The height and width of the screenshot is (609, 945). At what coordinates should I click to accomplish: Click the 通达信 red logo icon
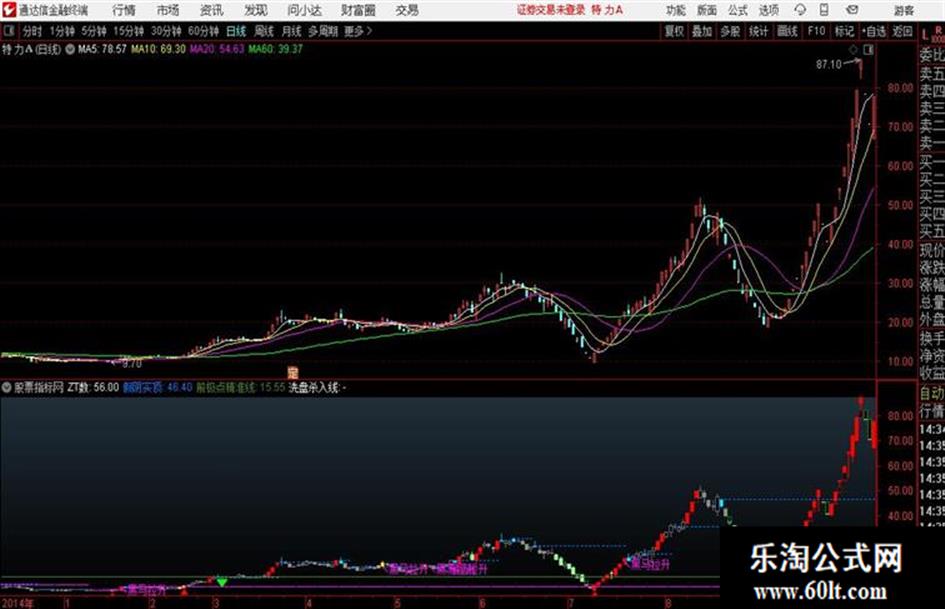click(x=8, y=10)
